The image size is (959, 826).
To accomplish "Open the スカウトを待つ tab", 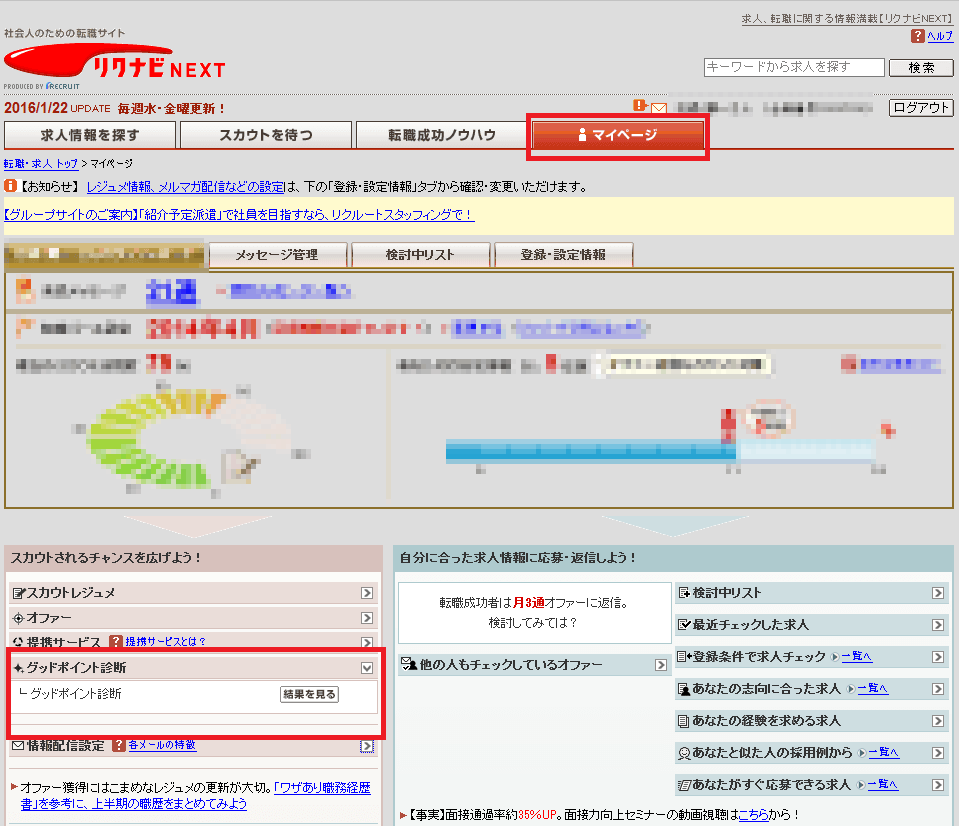I will click(x=266, y=135).
